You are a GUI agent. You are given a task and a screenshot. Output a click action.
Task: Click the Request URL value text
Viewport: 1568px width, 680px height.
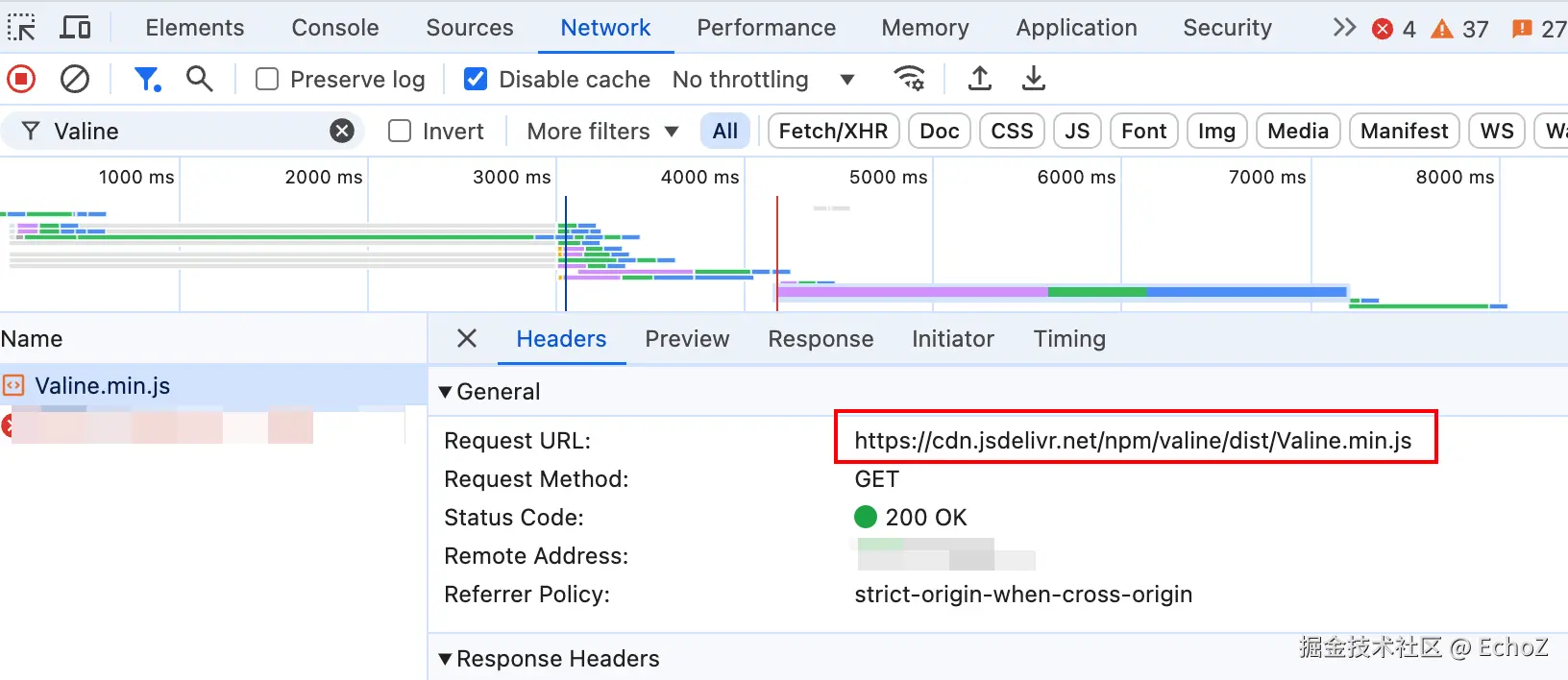point(1133,440)
